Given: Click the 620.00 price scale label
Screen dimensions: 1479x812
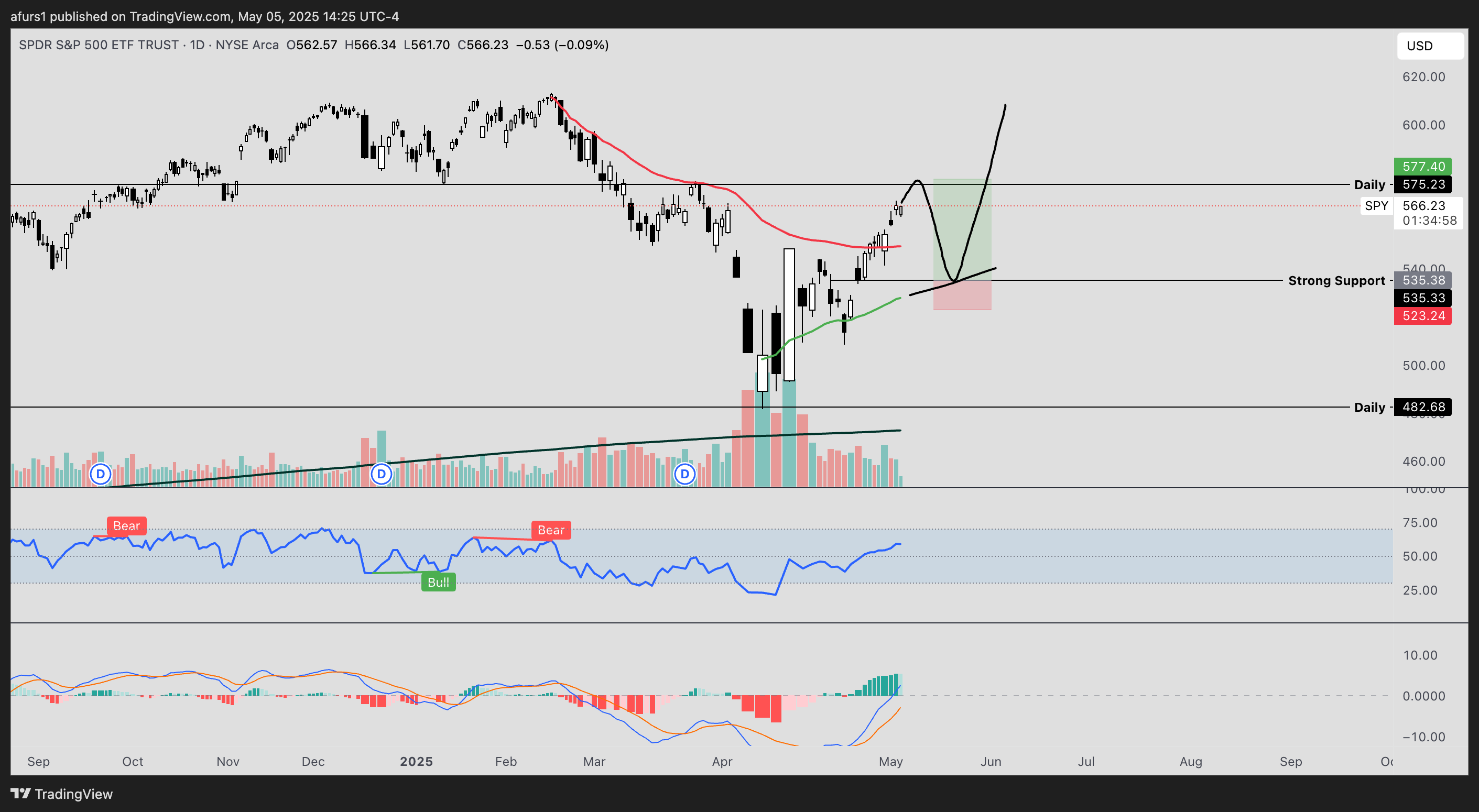Looking at the screenshot, I should [1423, 77].
